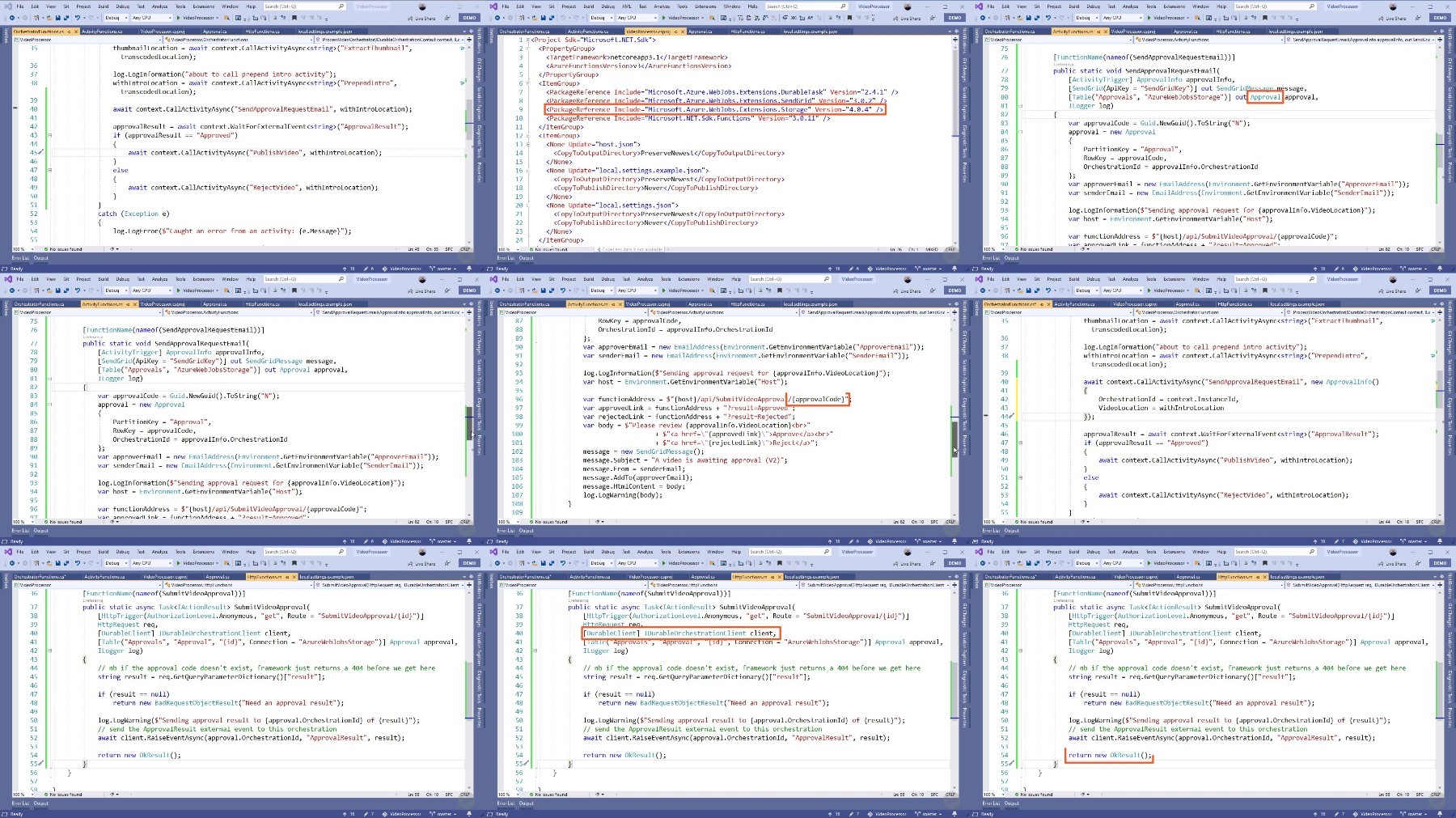
Task: Click Open File icon in middle-left window toolbar
Action: click(x=49, y=290)
